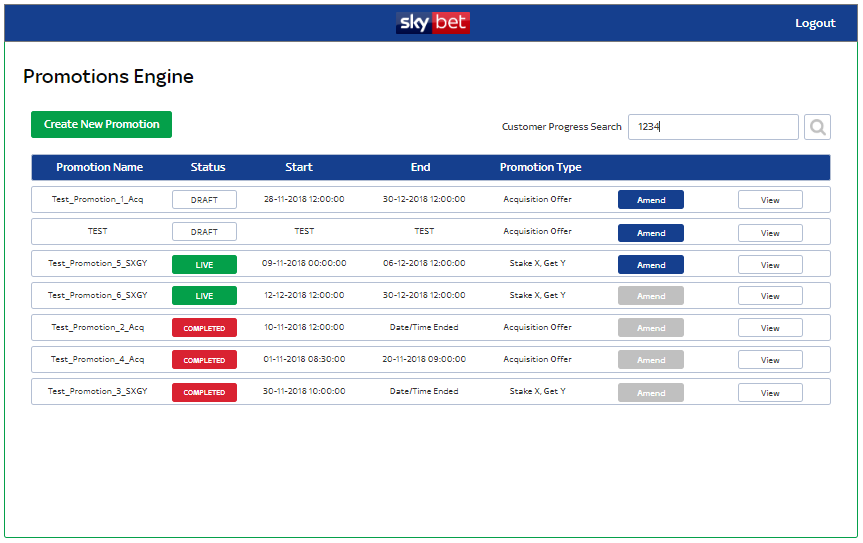Select the name Test_Promotion_4_Acq
Screen dimensions: 863x543
pos(97,359)
